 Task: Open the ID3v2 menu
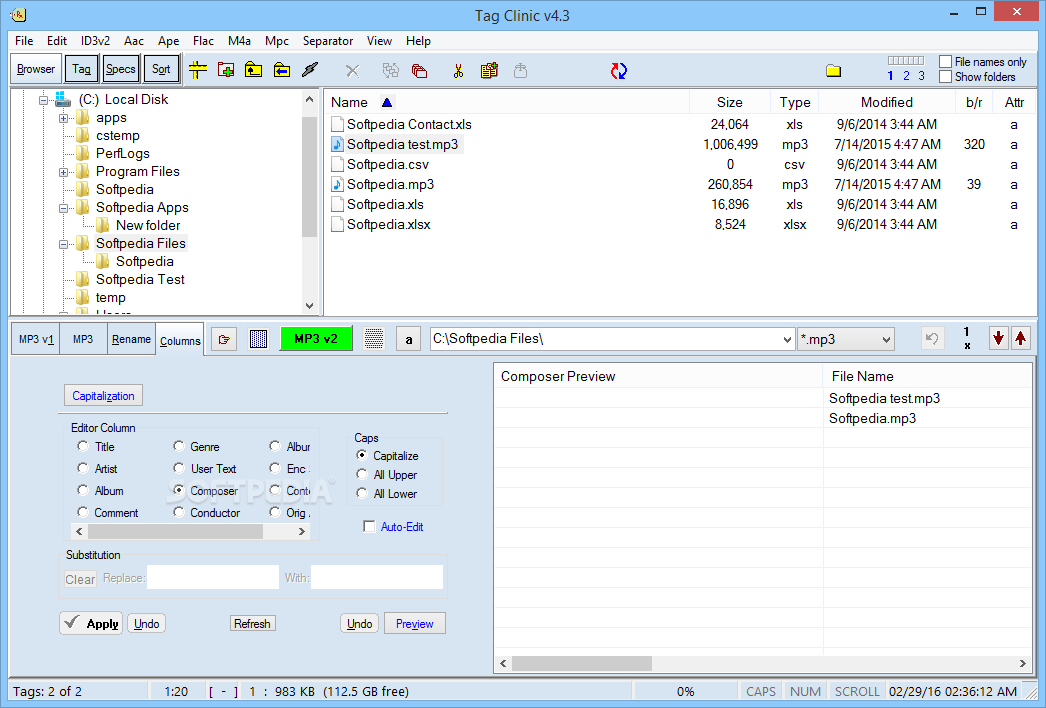point(95,41)
